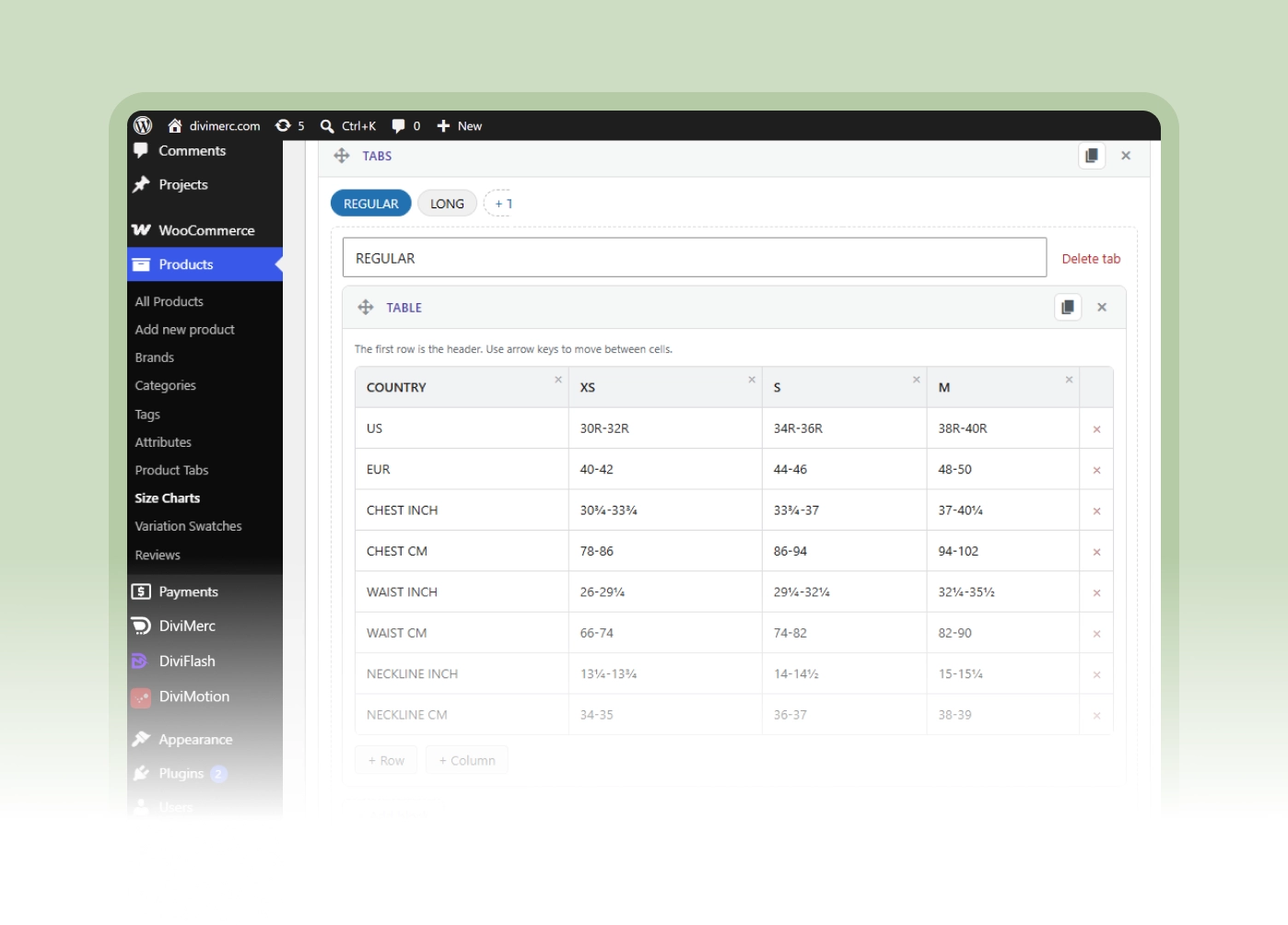Open the comments bubble in admin bar
This screenshot has height=925, width=1288.
[x=405, y=126]
